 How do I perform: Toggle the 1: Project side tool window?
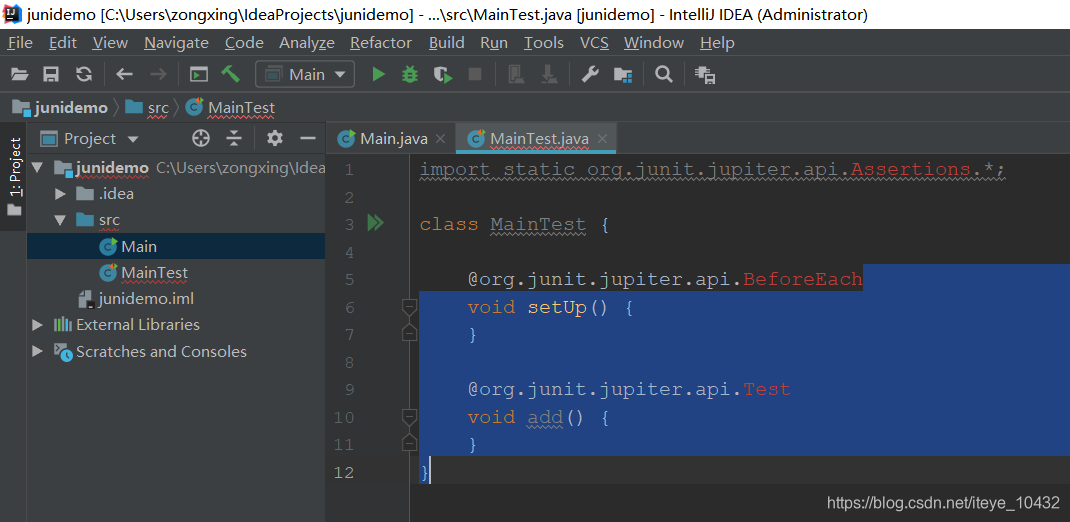pyautogui.click(x=14, y=177)
